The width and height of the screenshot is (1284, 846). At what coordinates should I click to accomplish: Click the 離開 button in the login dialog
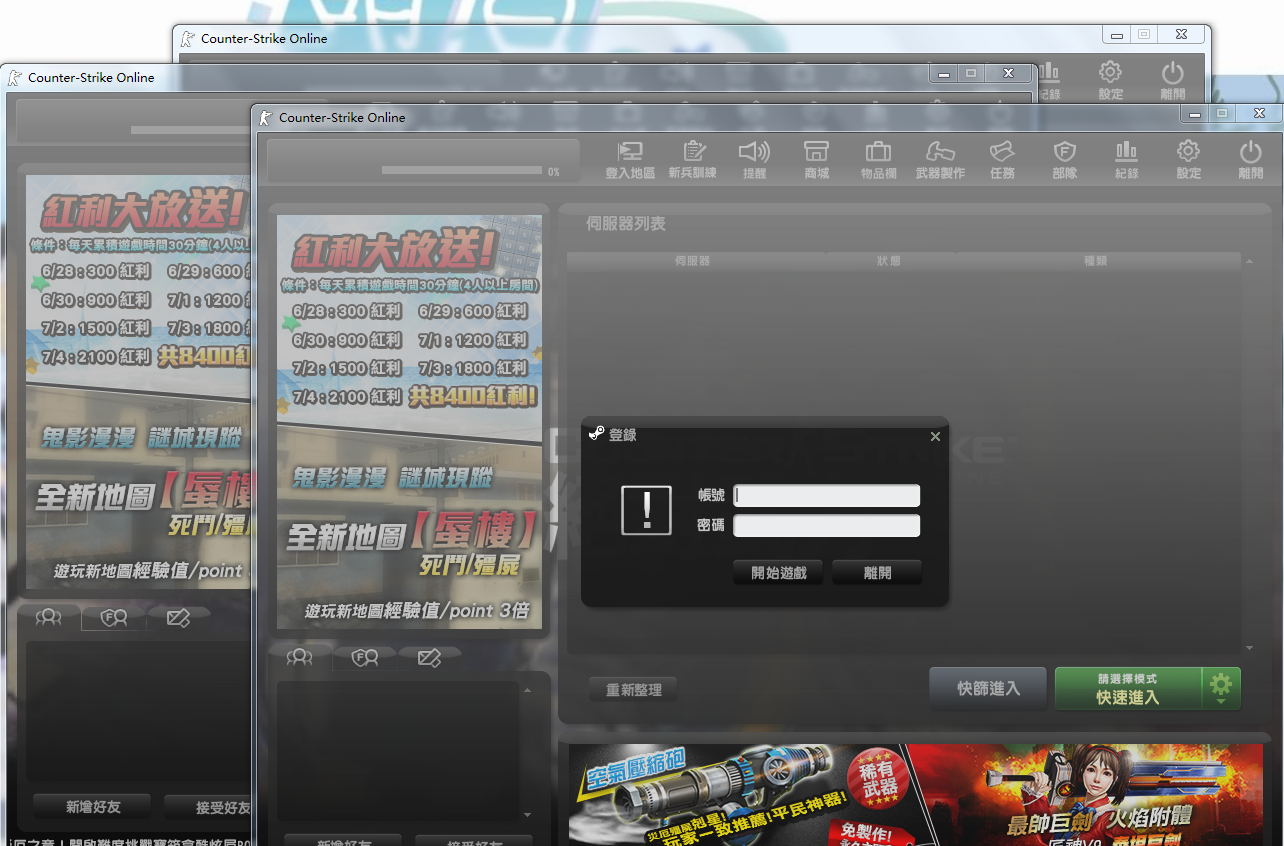tap(877, 573)
